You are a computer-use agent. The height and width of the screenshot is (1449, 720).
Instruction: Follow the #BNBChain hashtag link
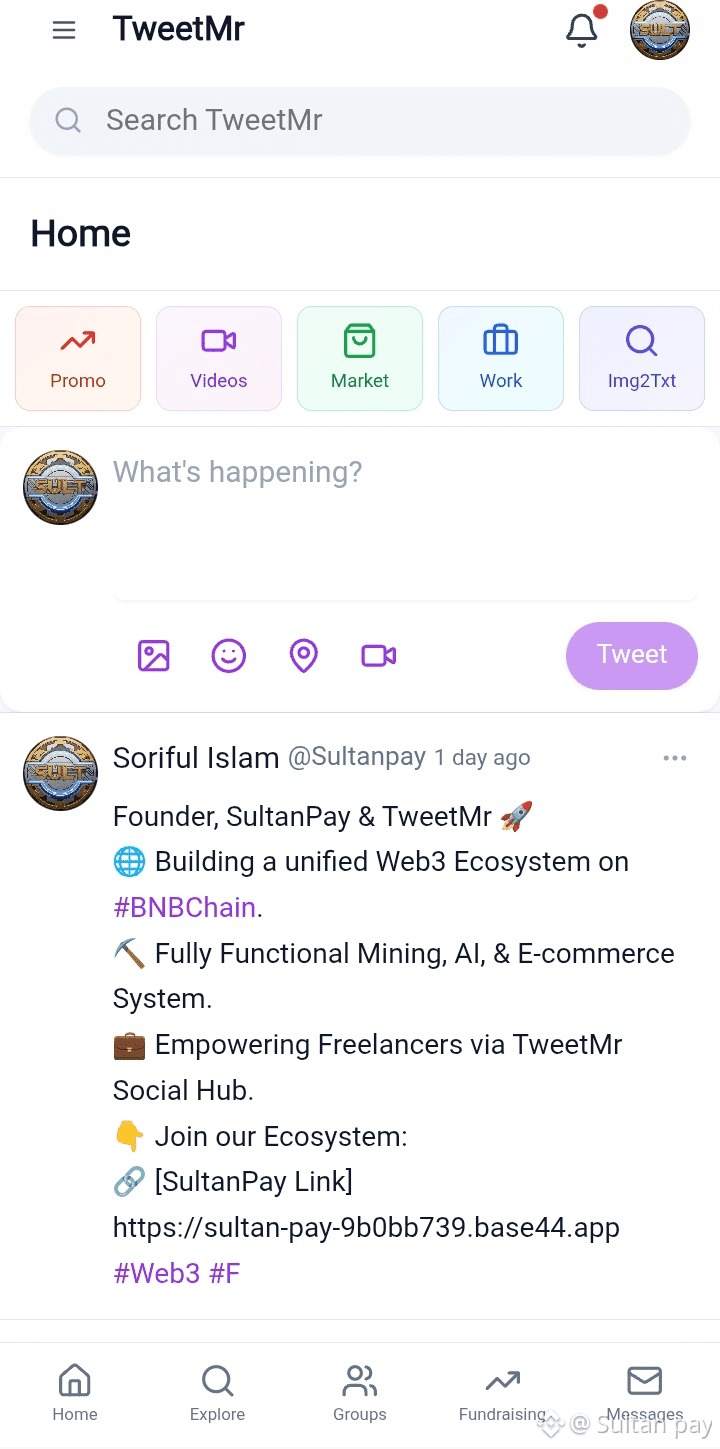[185, 908]
